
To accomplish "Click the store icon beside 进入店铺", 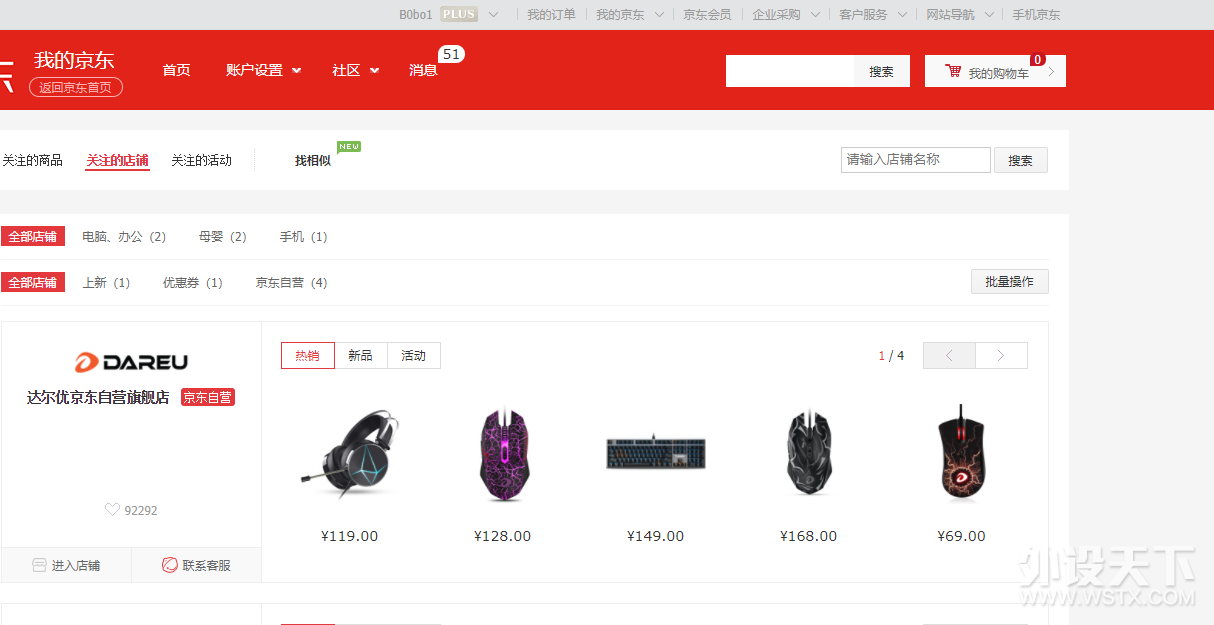I will [x=39, y=565].
